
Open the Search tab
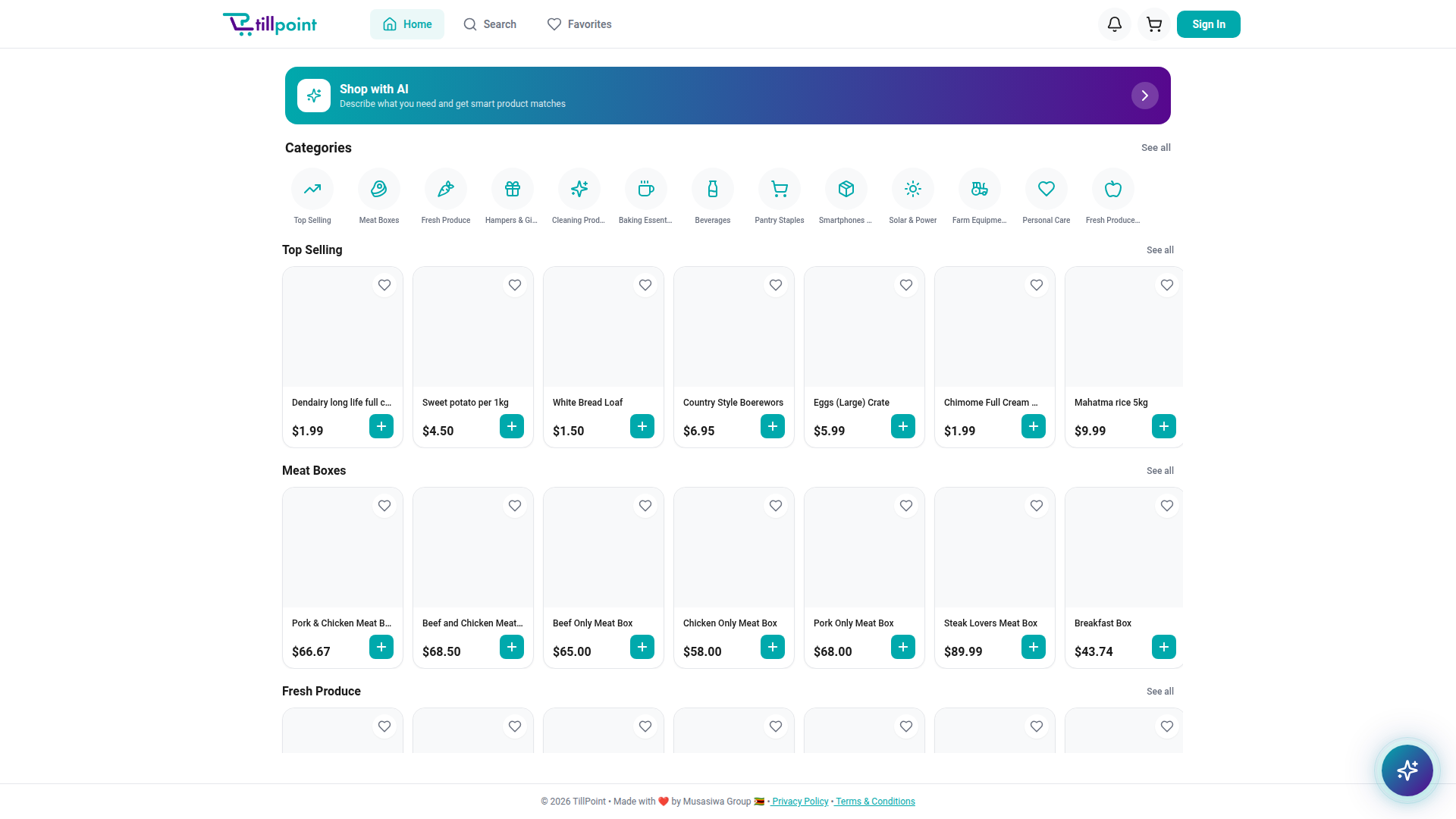pyautogui.click(x=490, y=24)
